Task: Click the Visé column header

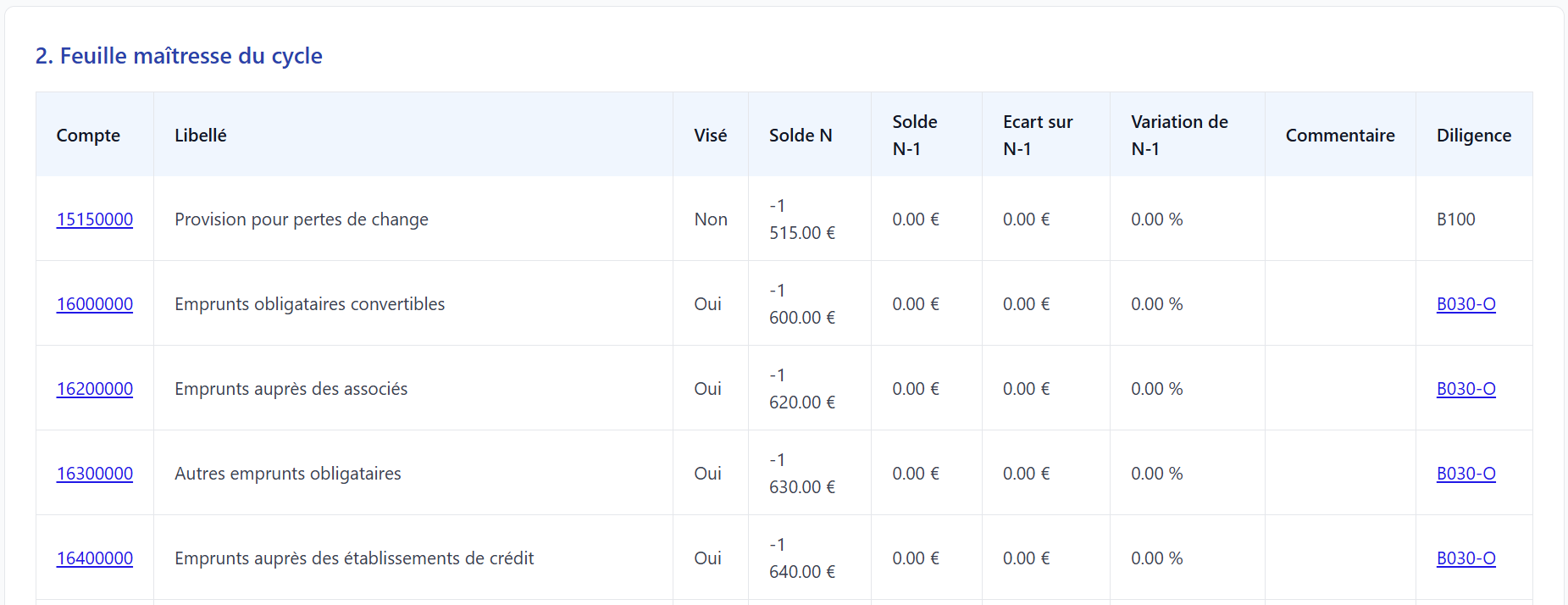Action: pyautogui.click(x=711, y=136)
